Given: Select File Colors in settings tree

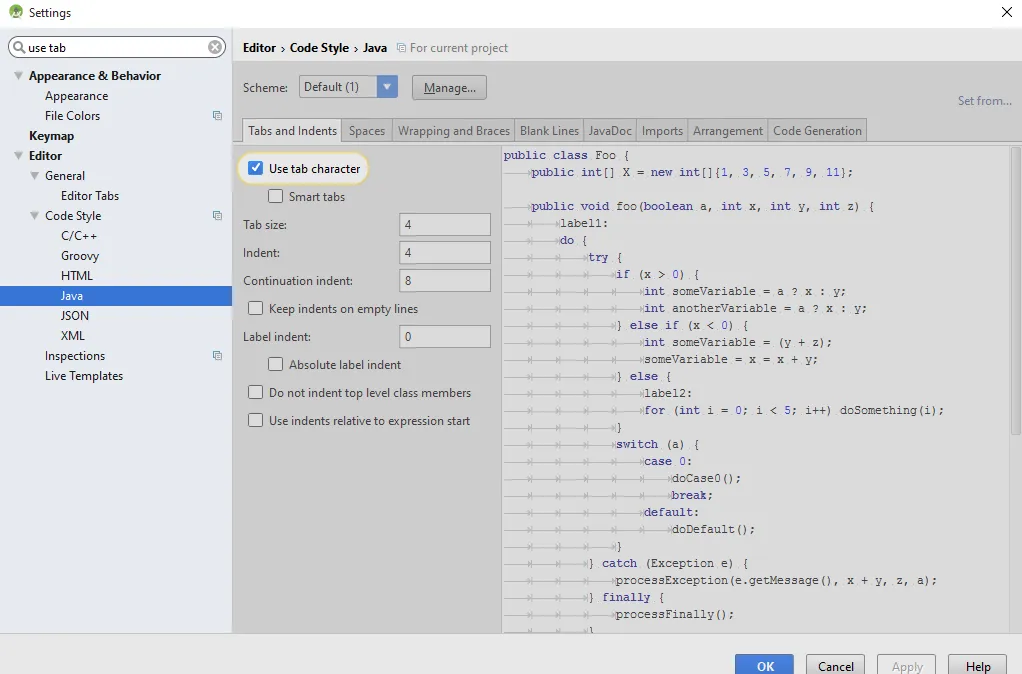Looking at the screenshot, I should click(72, 115).
